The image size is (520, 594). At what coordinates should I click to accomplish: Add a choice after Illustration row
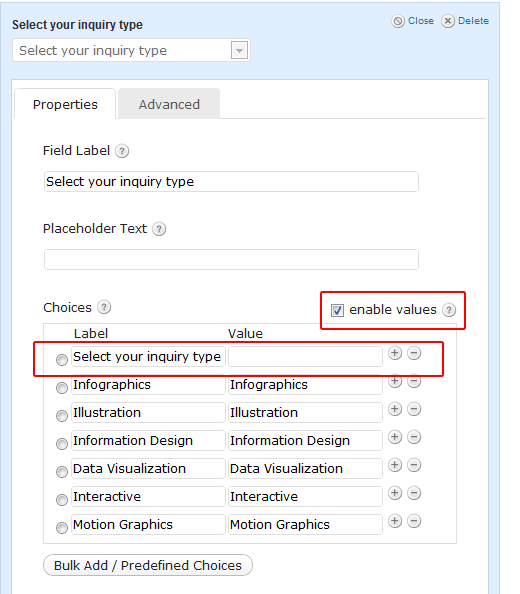(x=395, y=409)
